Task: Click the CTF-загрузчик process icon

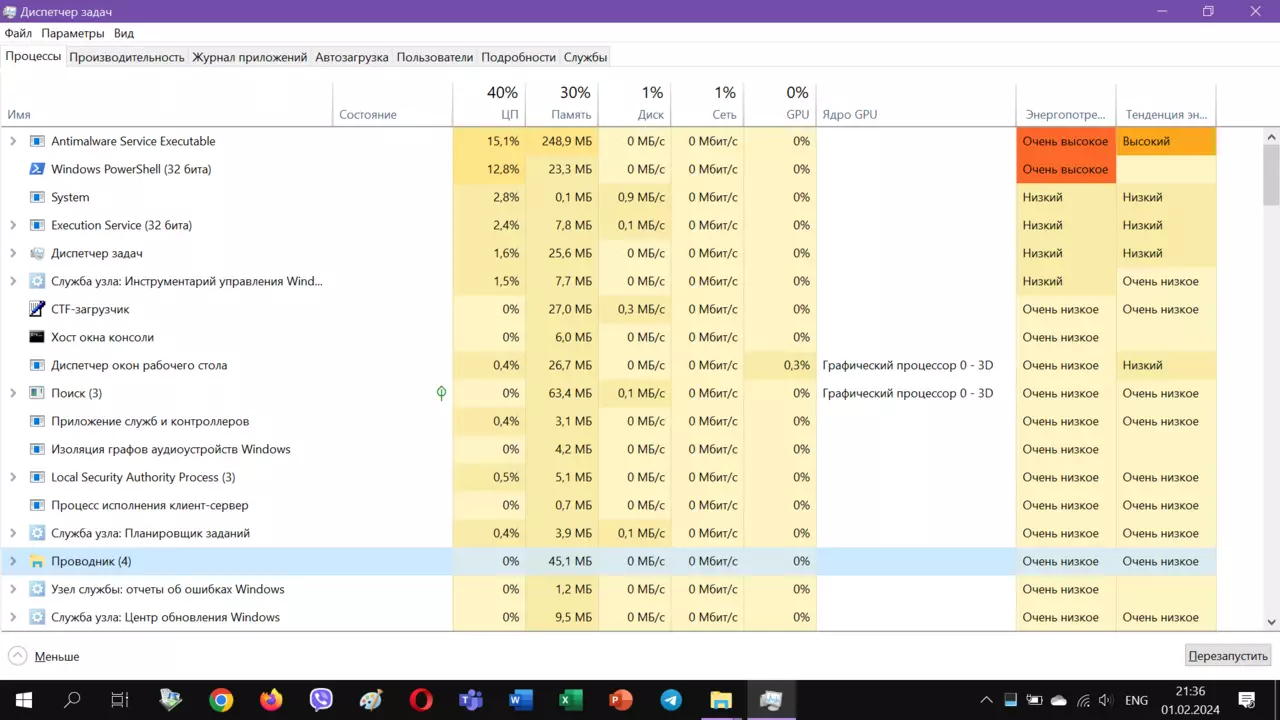Action: pyautogui.click(x=37, y=309)
